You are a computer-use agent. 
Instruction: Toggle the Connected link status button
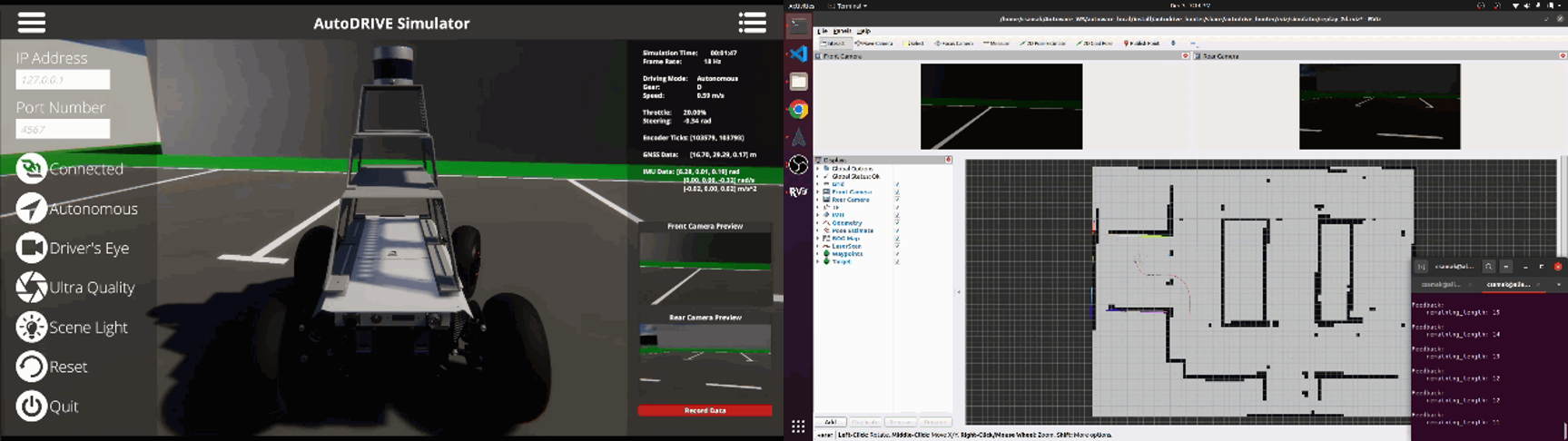tap(31, 169)
